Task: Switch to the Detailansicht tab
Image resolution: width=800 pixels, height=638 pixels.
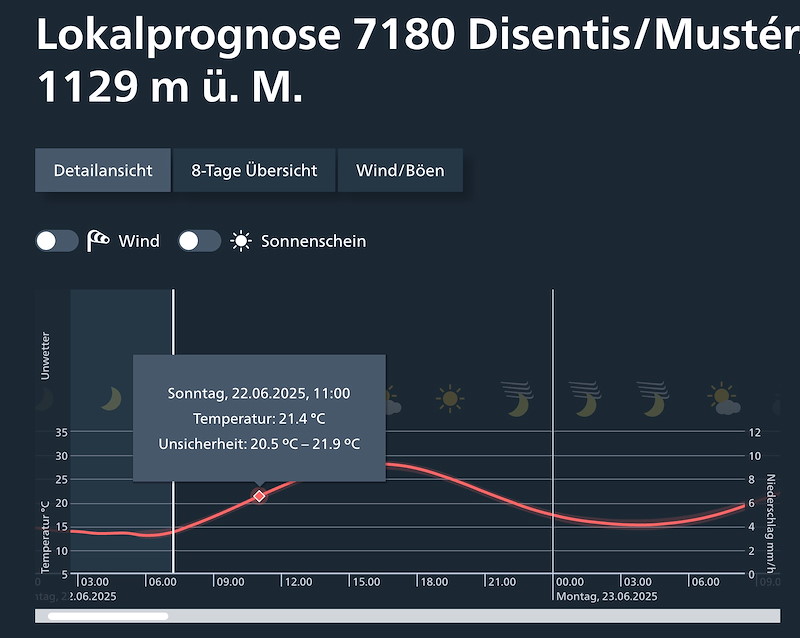Action: click(103, 170)
